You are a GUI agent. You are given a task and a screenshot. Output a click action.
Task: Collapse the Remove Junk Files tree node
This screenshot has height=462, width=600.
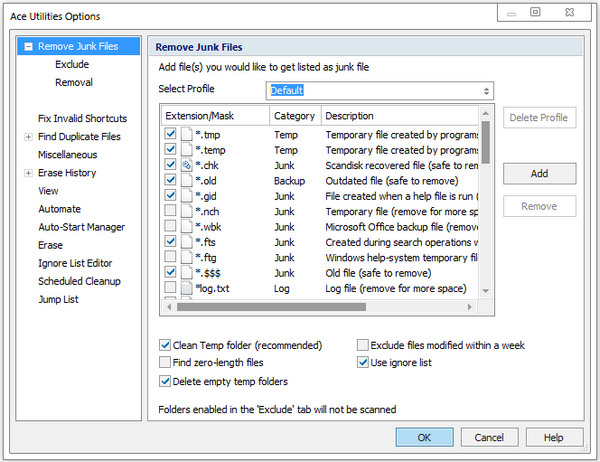(x=28, y=46)
